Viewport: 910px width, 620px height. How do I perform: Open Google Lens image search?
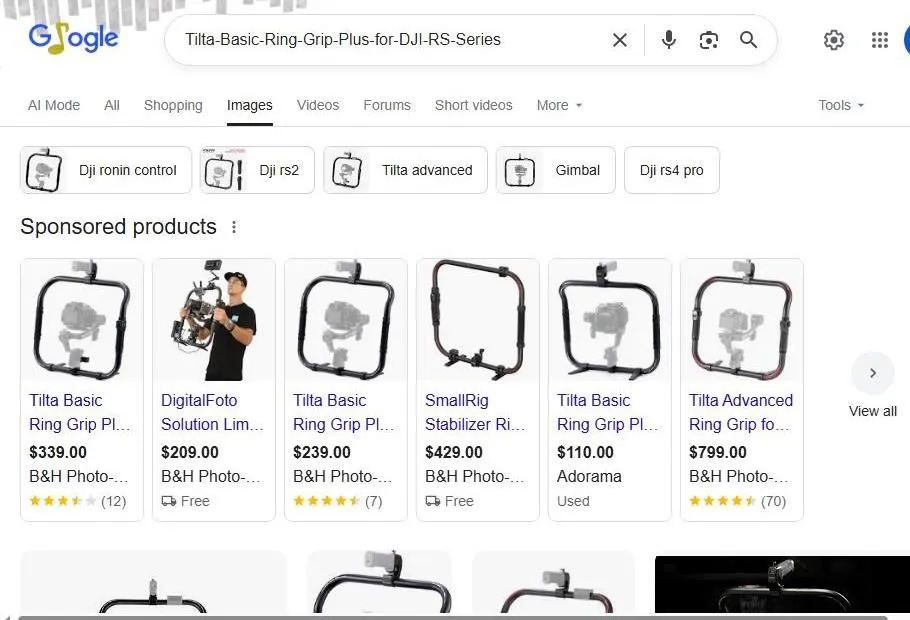coord(708,40)
